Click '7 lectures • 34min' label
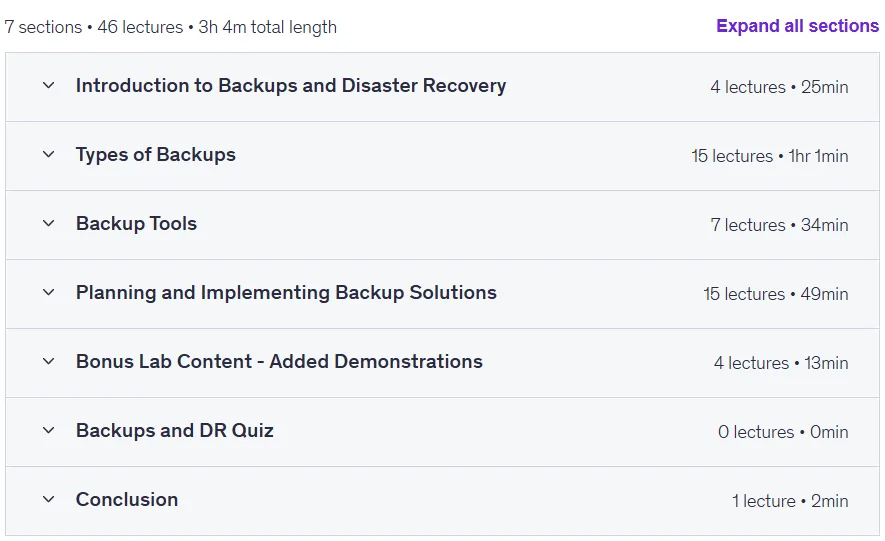The image size is (885, 541). 779,225
